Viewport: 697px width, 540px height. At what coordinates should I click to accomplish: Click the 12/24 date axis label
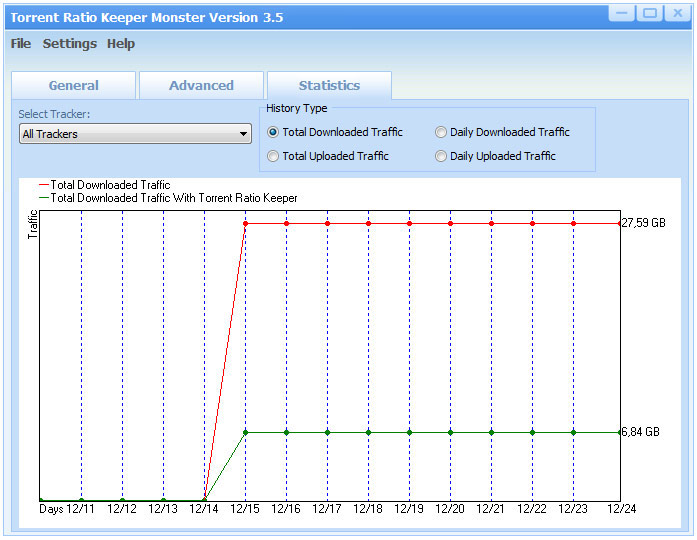621,508
